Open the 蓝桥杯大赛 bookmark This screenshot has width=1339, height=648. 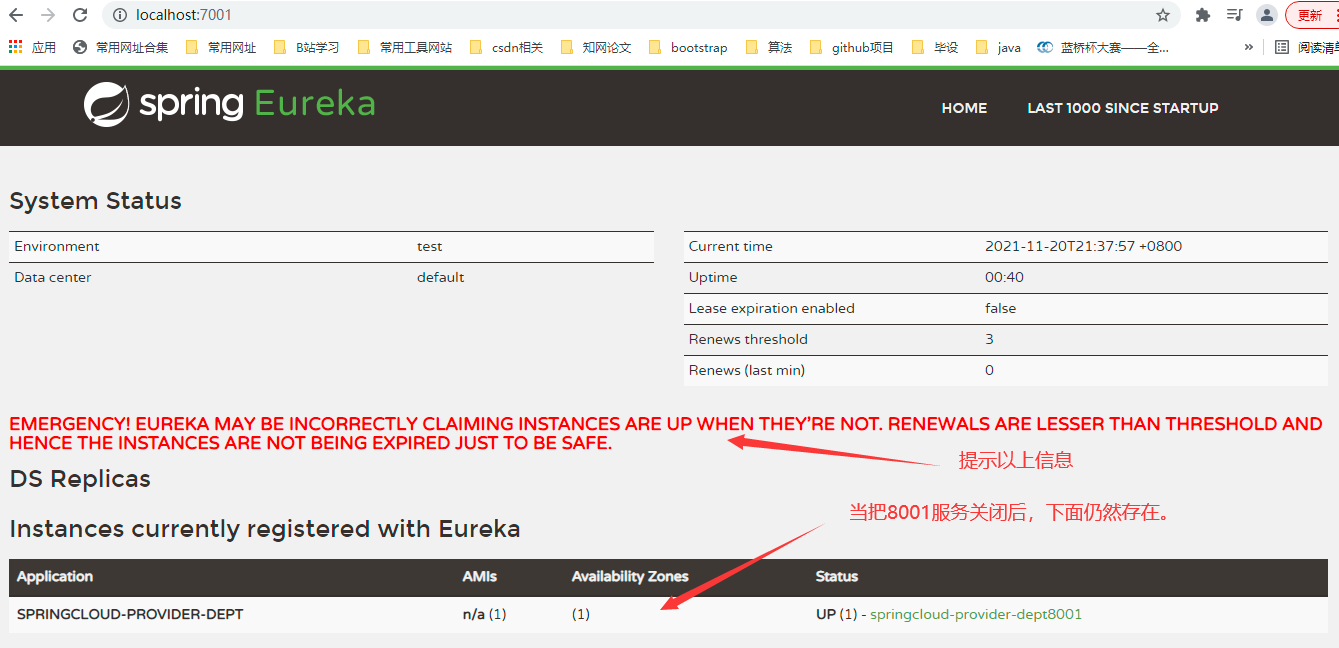[x=1103, y=47]
